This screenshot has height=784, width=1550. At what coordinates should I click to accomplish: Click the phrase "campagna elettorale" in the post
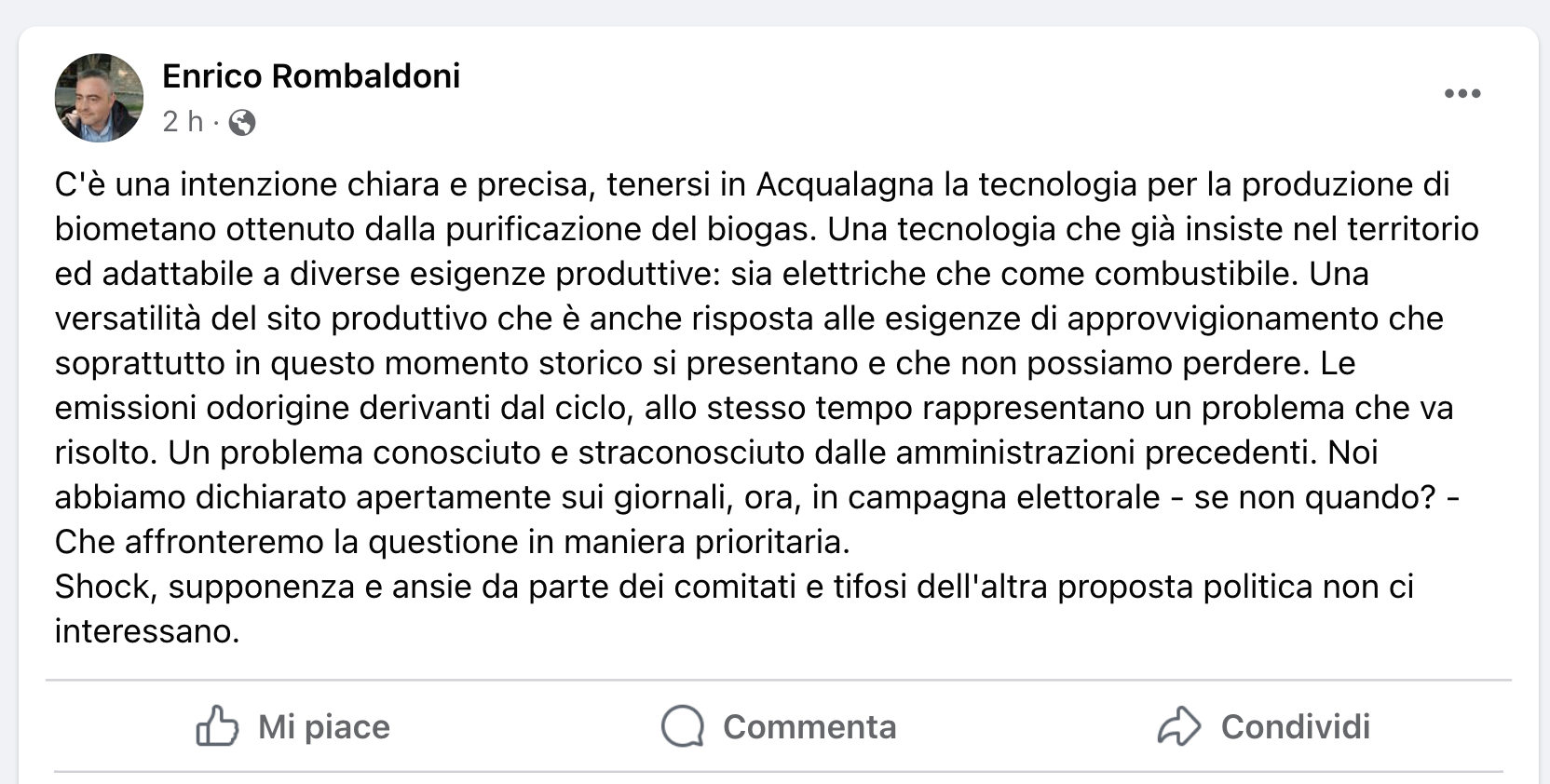(1003, 497)
